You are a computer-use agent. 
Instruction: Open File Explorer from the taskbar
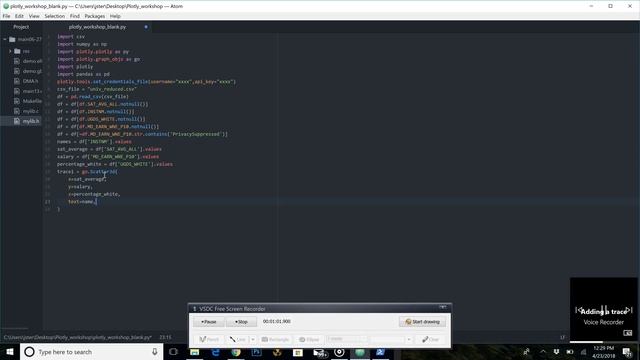(x=195, y=352)
